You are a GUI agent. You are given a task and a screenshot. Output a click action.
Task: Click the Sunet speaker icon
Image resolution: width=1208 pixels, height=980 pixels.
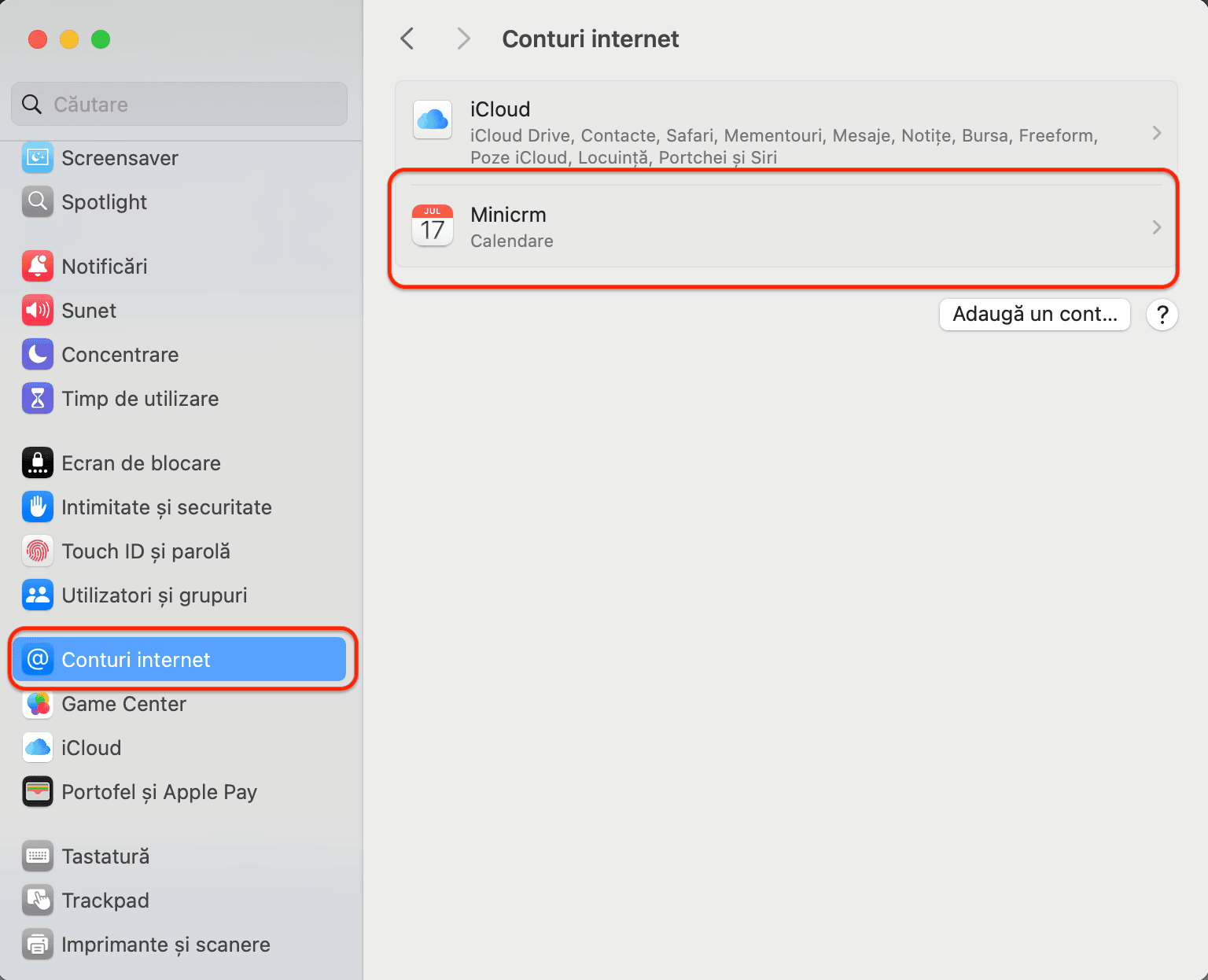[x=38, y=311]
